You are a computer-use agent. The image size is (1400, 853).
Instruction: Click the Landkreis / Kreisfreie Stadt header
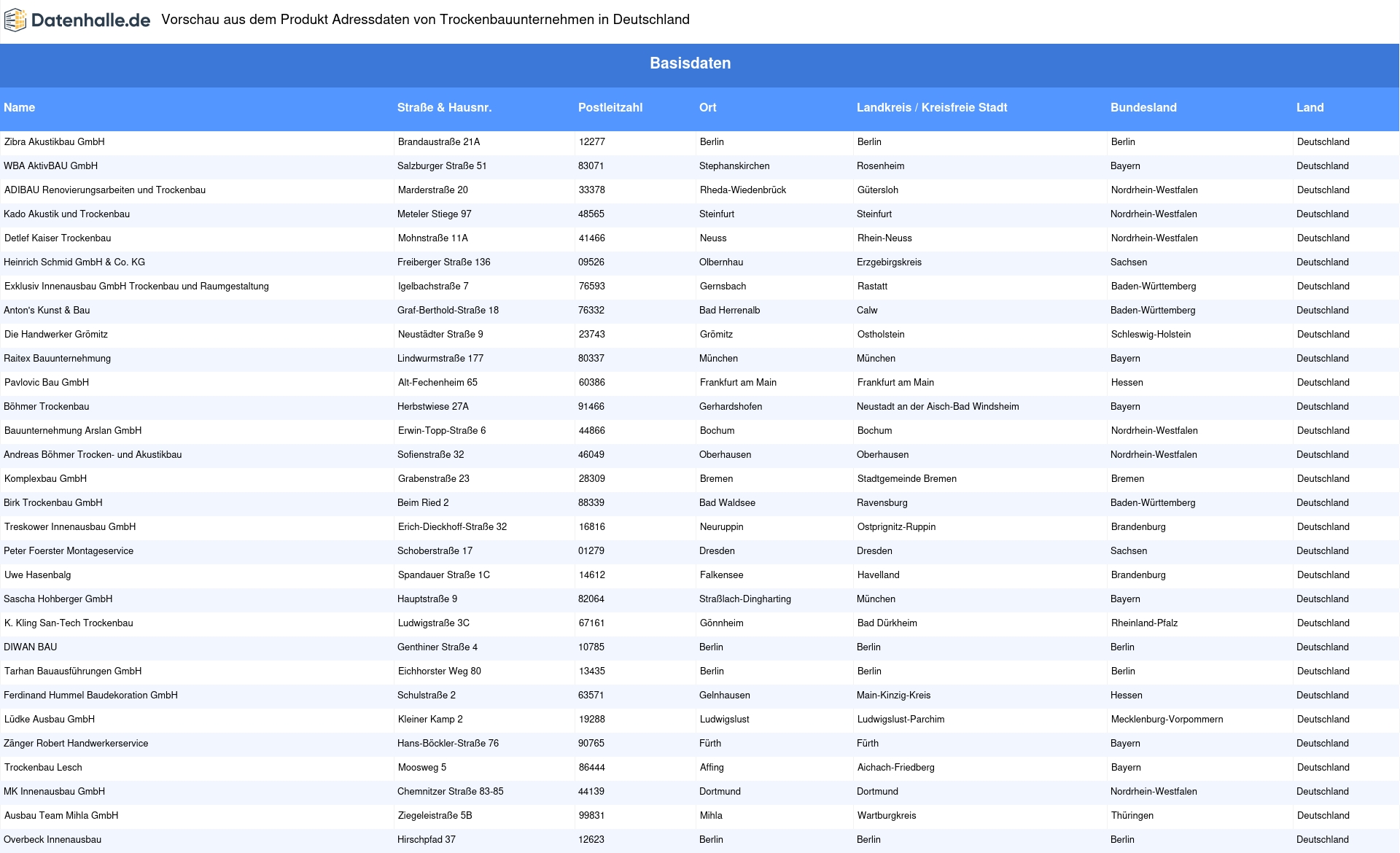pyautogui.click(x=932, y=107)
